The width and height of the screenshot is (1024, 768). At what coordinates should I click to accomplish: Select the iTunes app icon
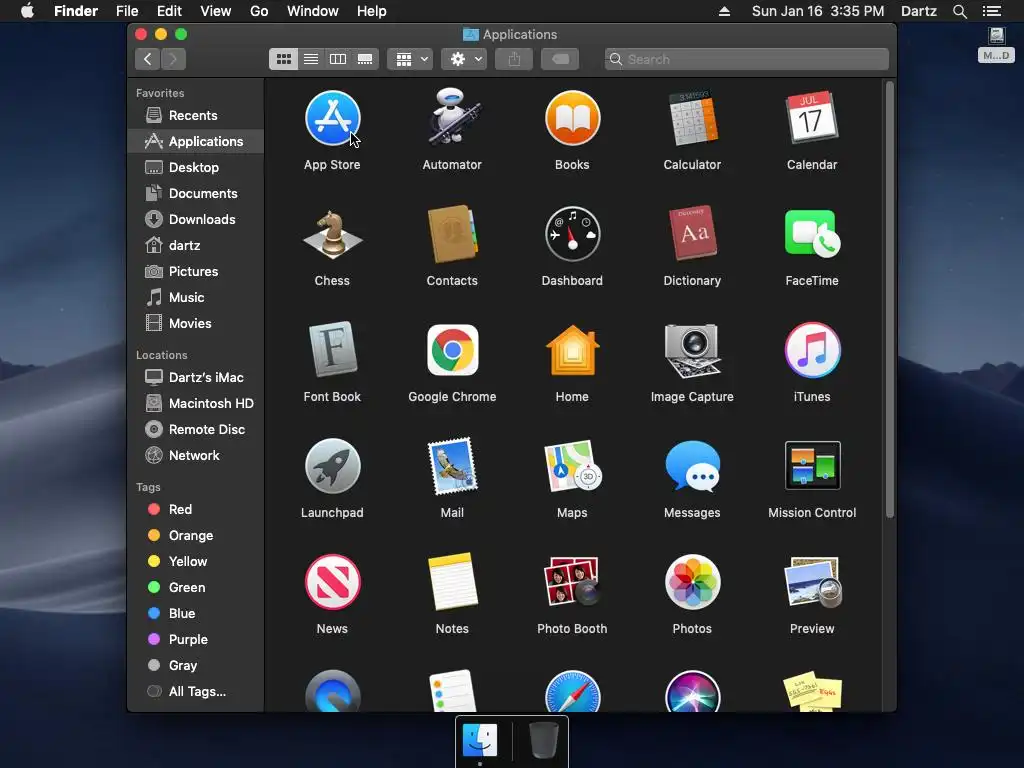click(x=812, y=350)
